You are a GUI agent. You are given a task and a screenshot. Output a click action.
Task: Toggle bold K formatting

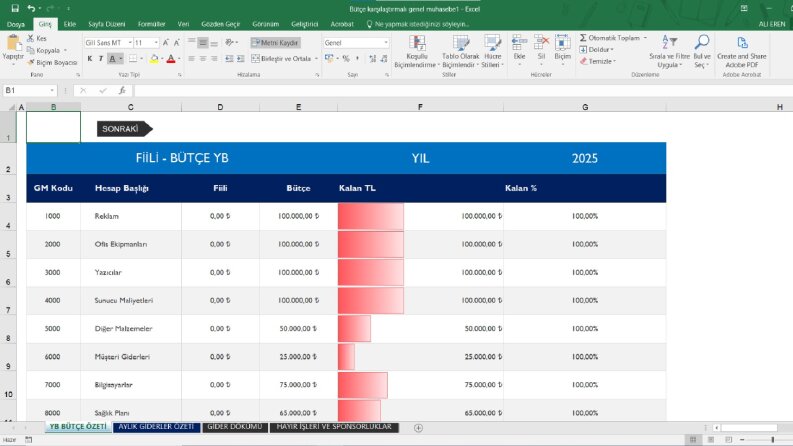click(x=90, y=59)
